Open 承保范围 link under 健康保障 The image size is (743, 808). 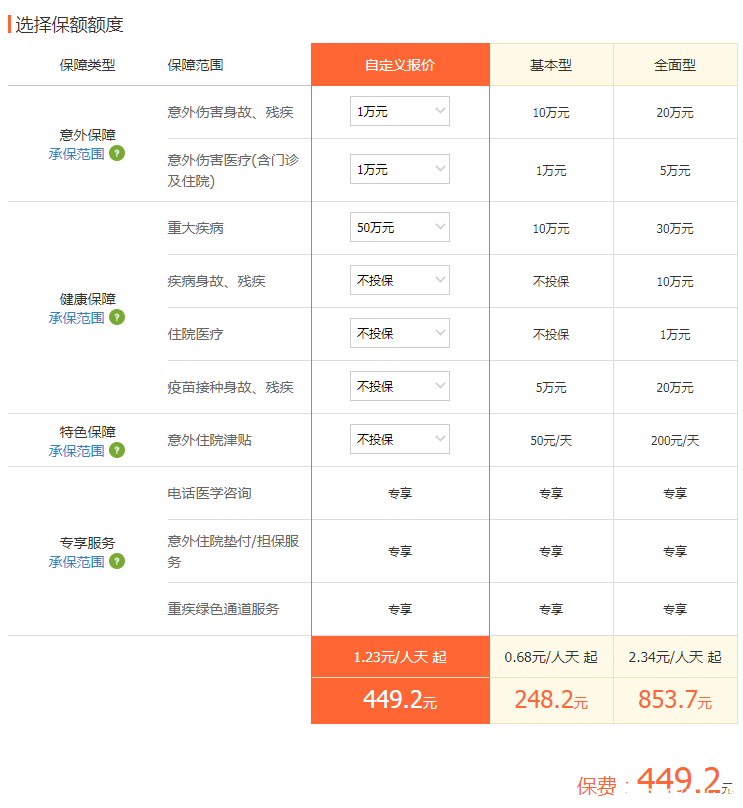coord(76,318)
